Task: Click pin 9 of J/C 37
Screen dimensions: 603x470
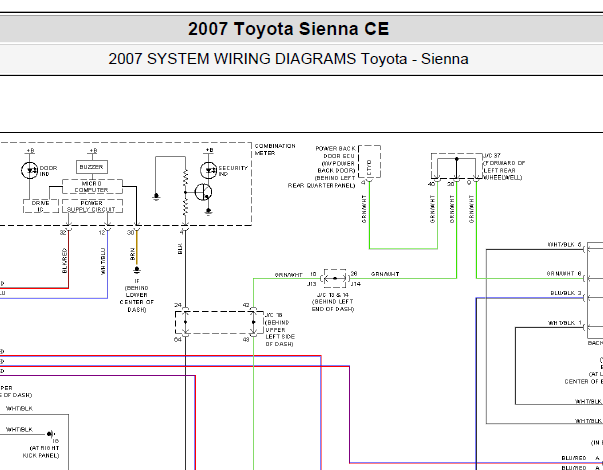Action: tap(469, 183)
